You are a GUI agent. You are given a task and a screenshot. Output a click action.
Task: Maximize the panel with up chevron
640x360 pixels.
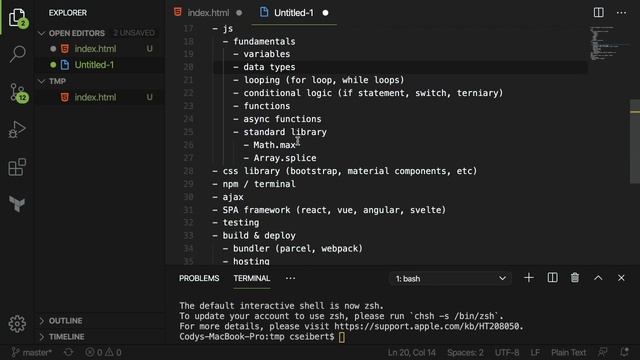(x=598, y=278)
